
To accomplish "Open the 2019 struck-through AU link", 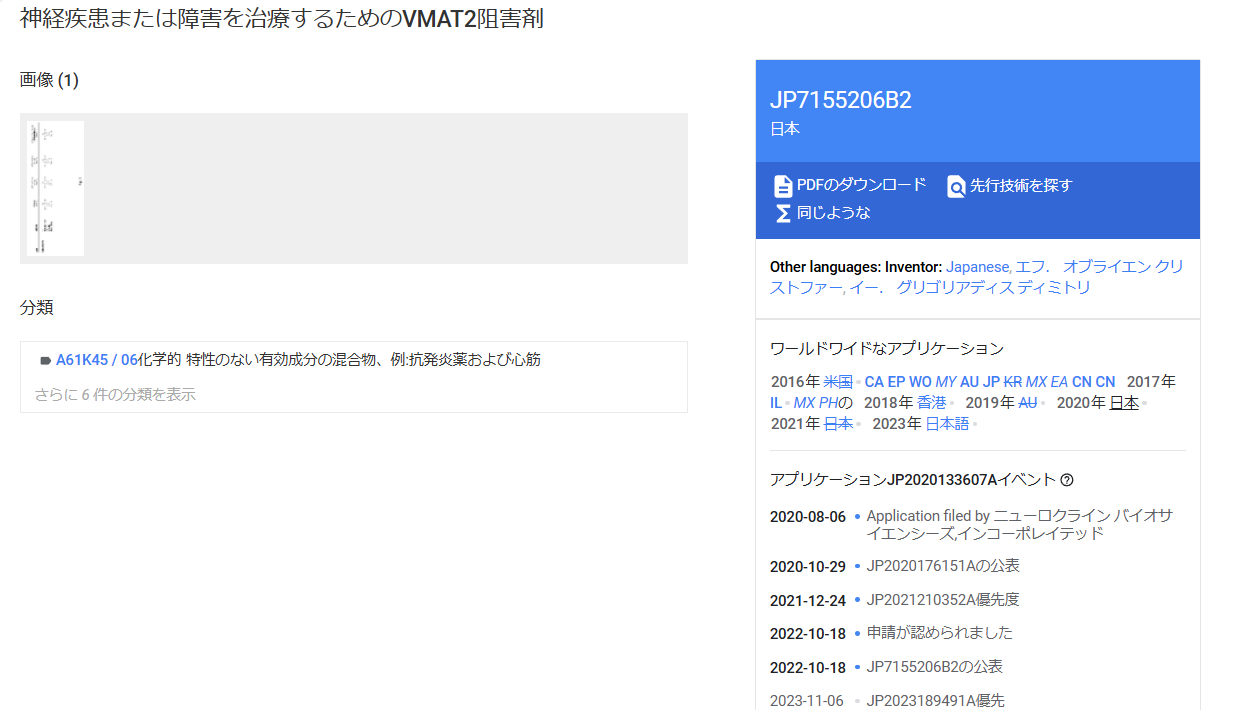I will [x=1028, y=403].
